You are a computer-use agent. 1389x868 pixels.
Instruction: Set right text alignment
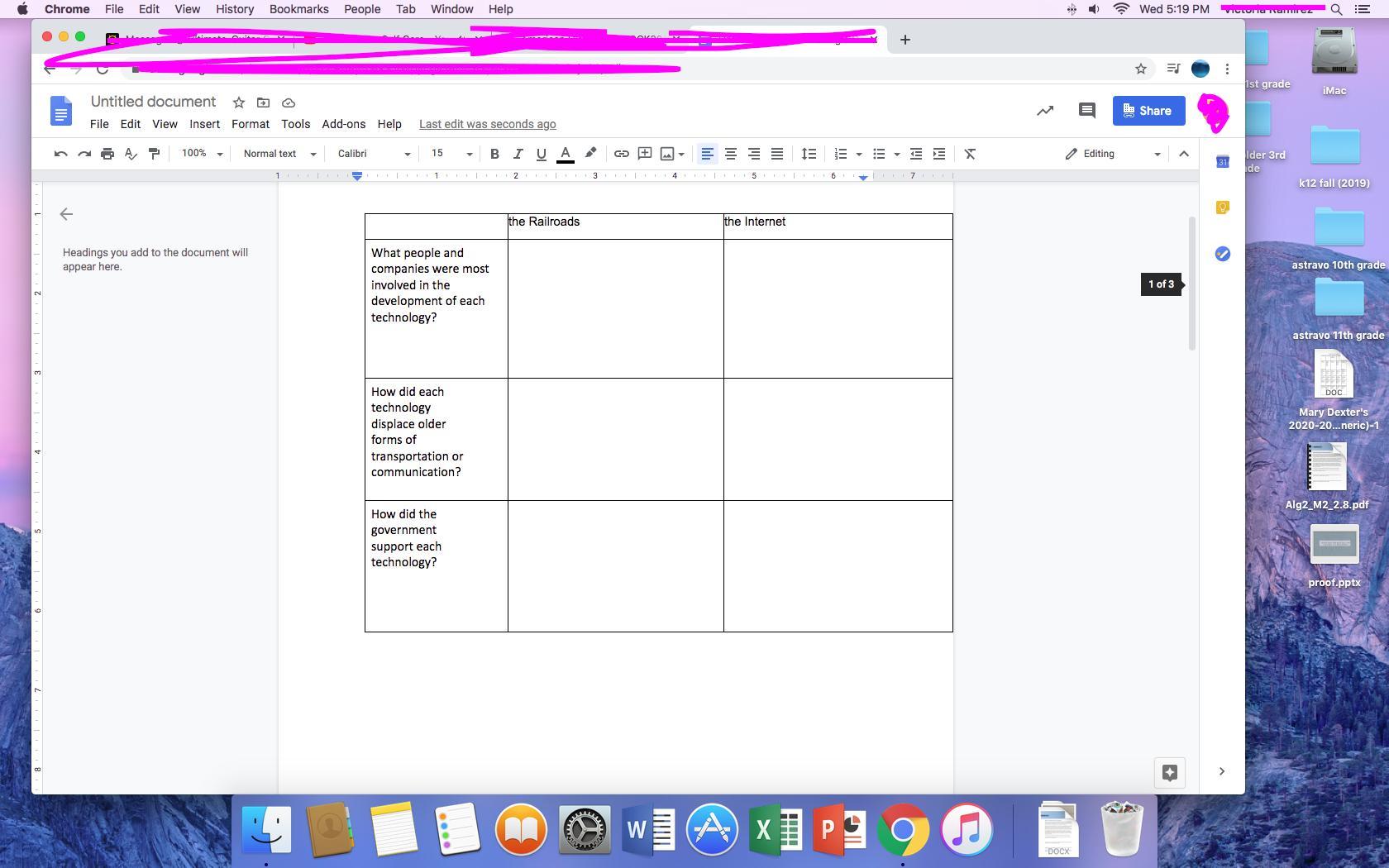pyautogui.click(x=754, y=154)
